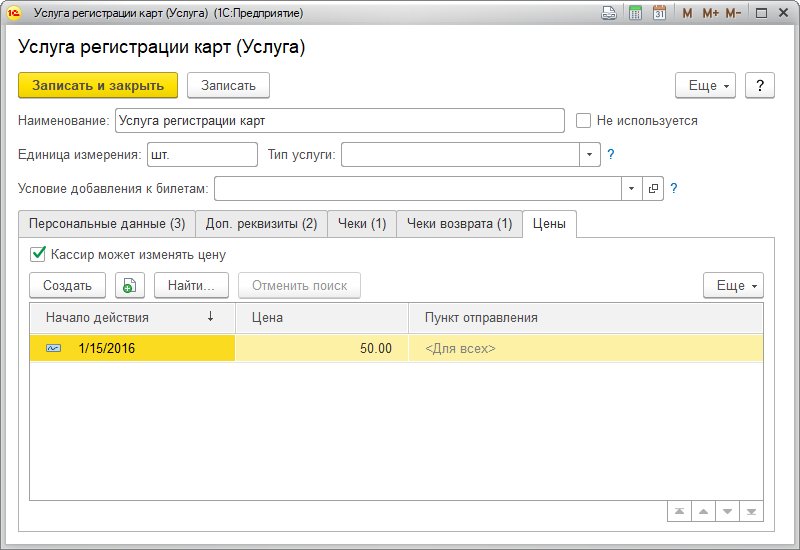This screenshot has height=550, width=800.
Task: Click the printer icon in title bar
Action: [608, 14]
